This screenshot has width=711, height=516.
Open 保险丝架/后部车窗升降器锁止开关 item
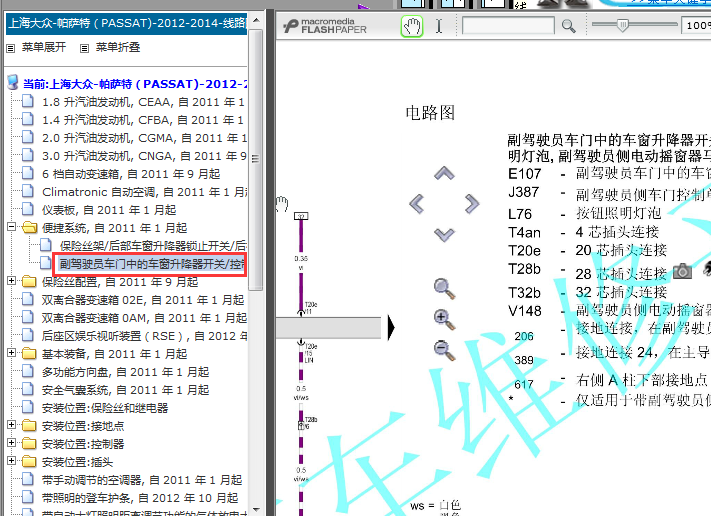[x=153, y=246]
